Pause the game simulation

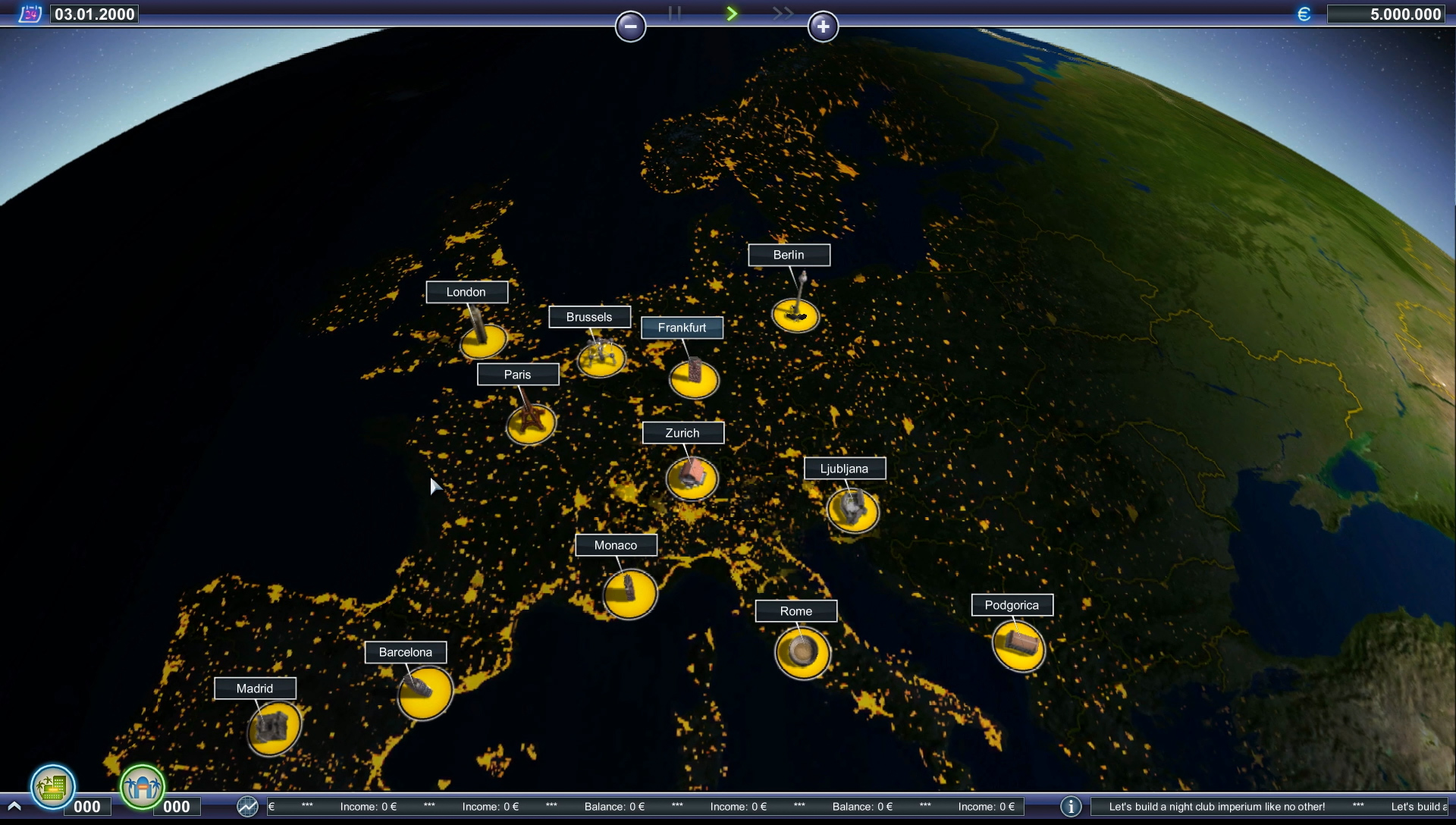coord(673,12)
